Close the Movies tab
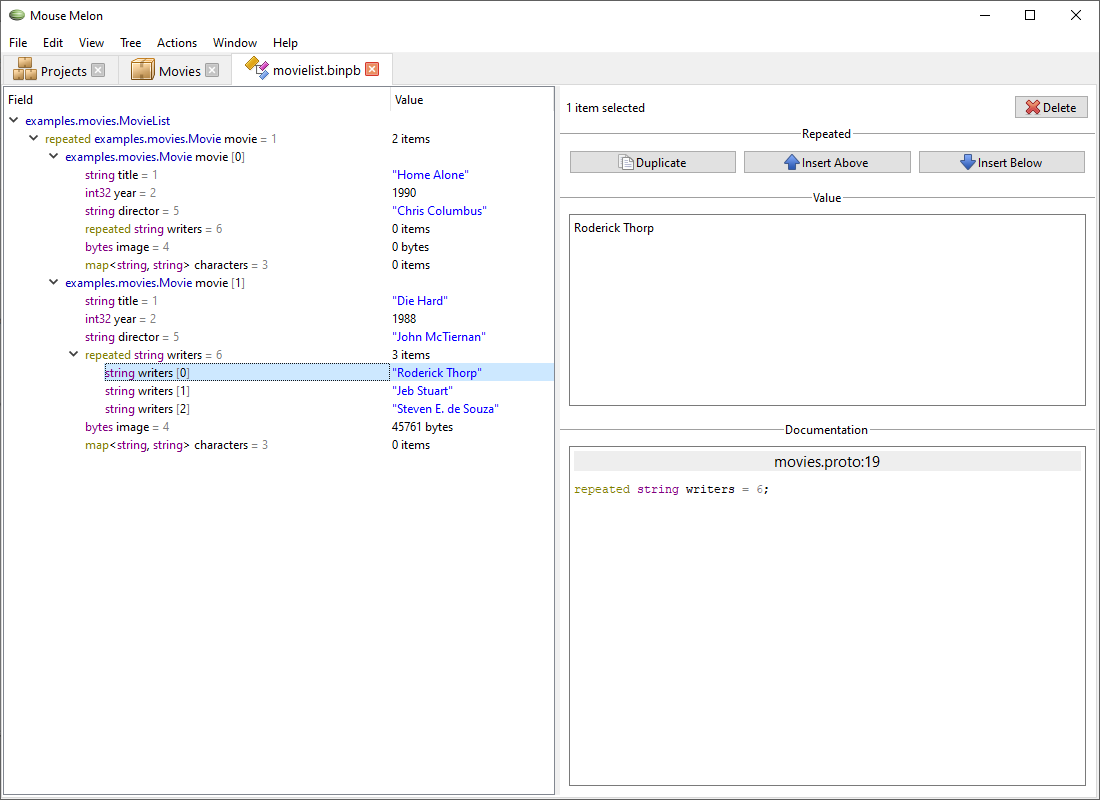Viewport: 1100px width, 800px height. click(213, 69)
